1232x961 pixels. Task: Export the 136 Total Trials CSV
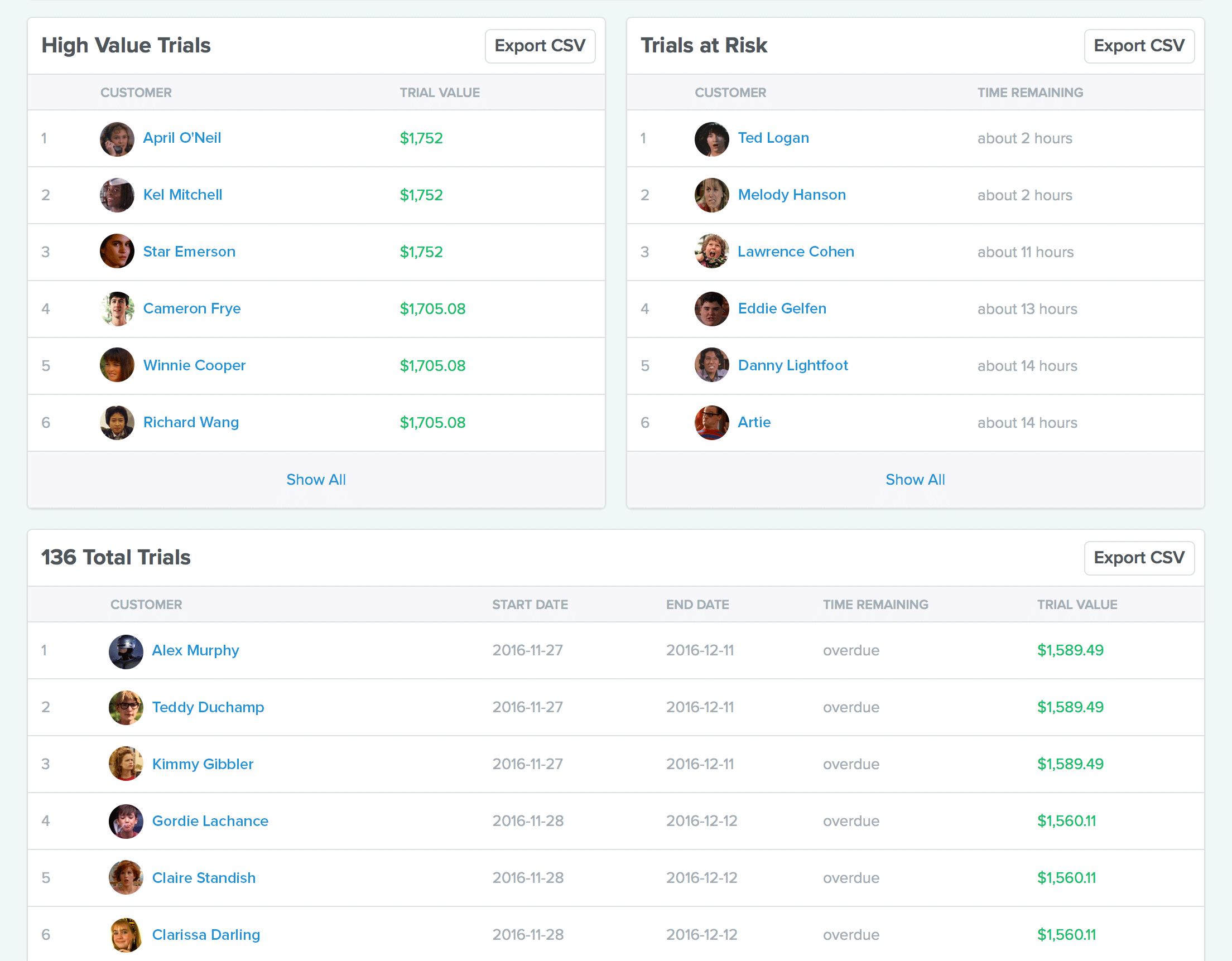(1138, 558)
